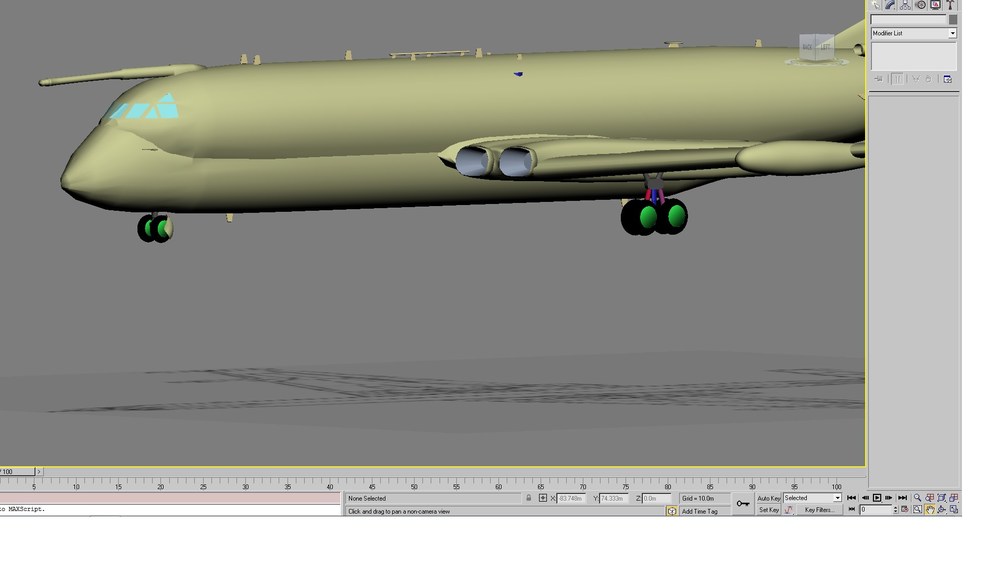
Task: Click default in/out tangents curve icon
Action: point(789,510)
